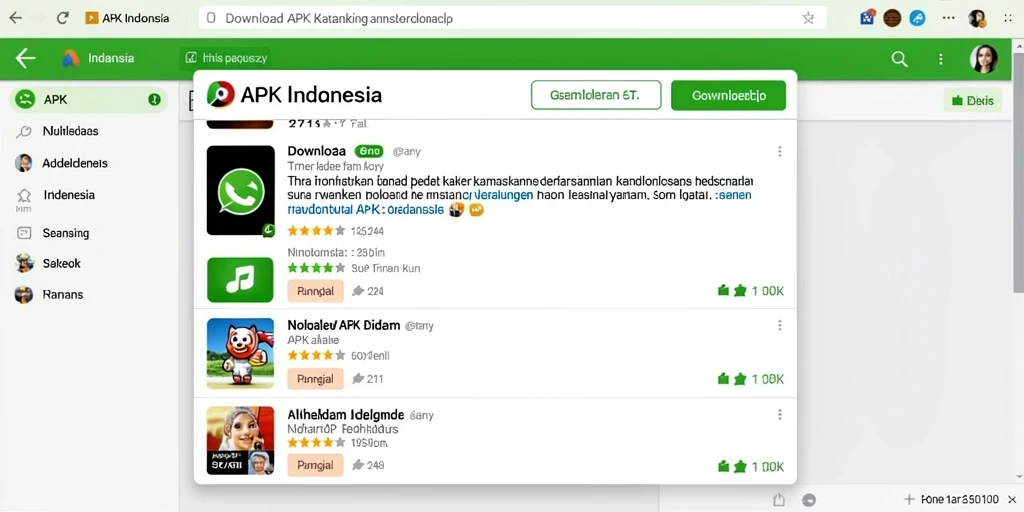Go back using white arrow in green header
The height and width of the screenshot is (512, 1024).
coord(25,58)
